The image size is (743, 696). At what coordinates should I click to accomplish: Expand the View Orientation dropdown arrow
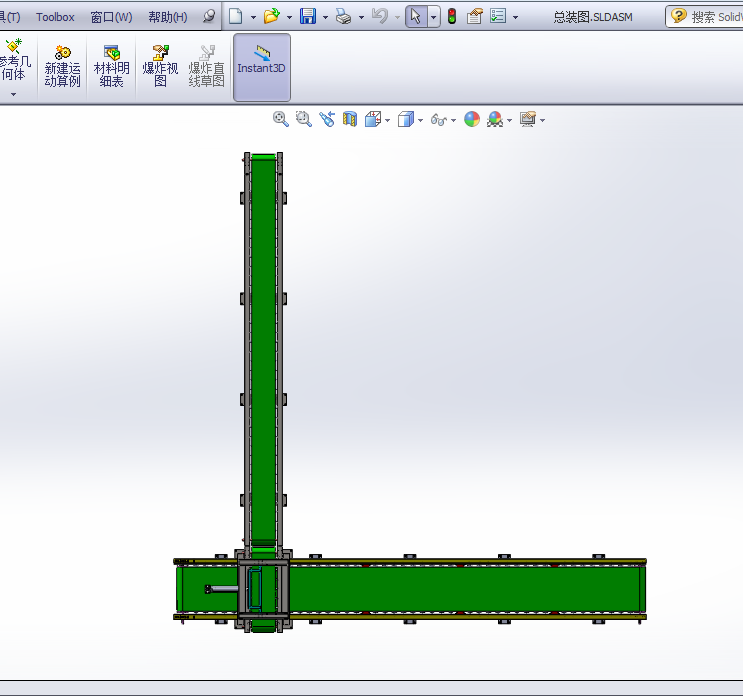pyautogui.click(x=388, y=120)
